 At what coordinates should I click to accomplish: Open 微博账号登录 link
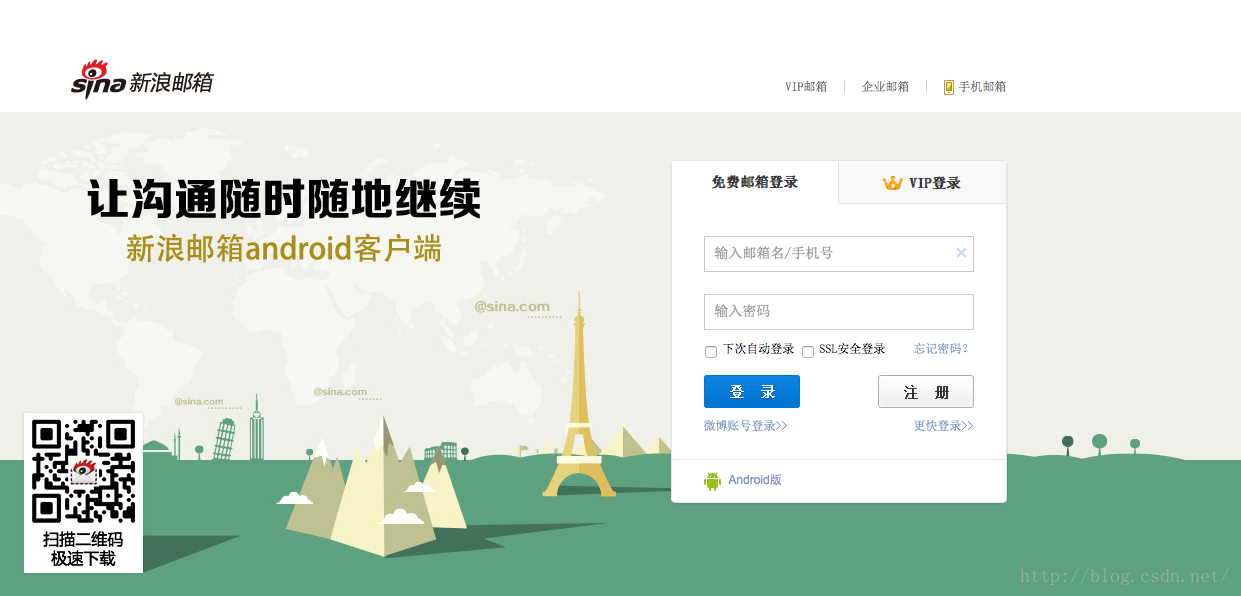pyautogui.click(x=746, y=426)
